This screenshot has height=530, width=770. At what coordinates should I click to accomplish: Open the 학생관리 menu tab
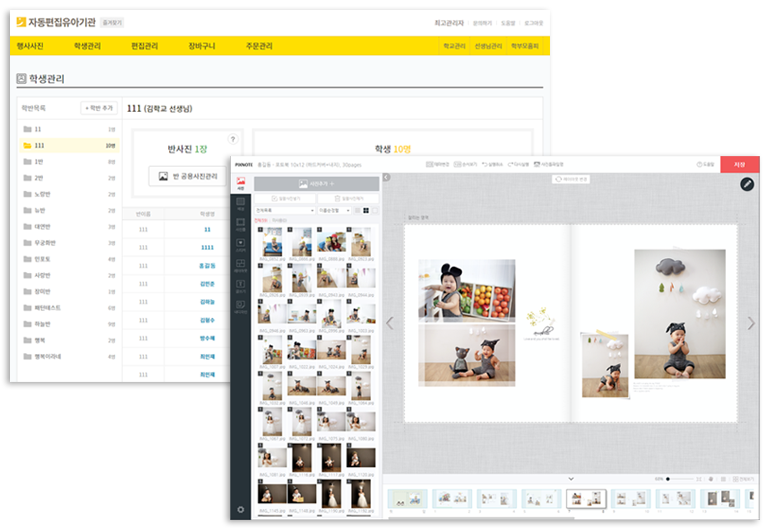click(x=87, y=46)
